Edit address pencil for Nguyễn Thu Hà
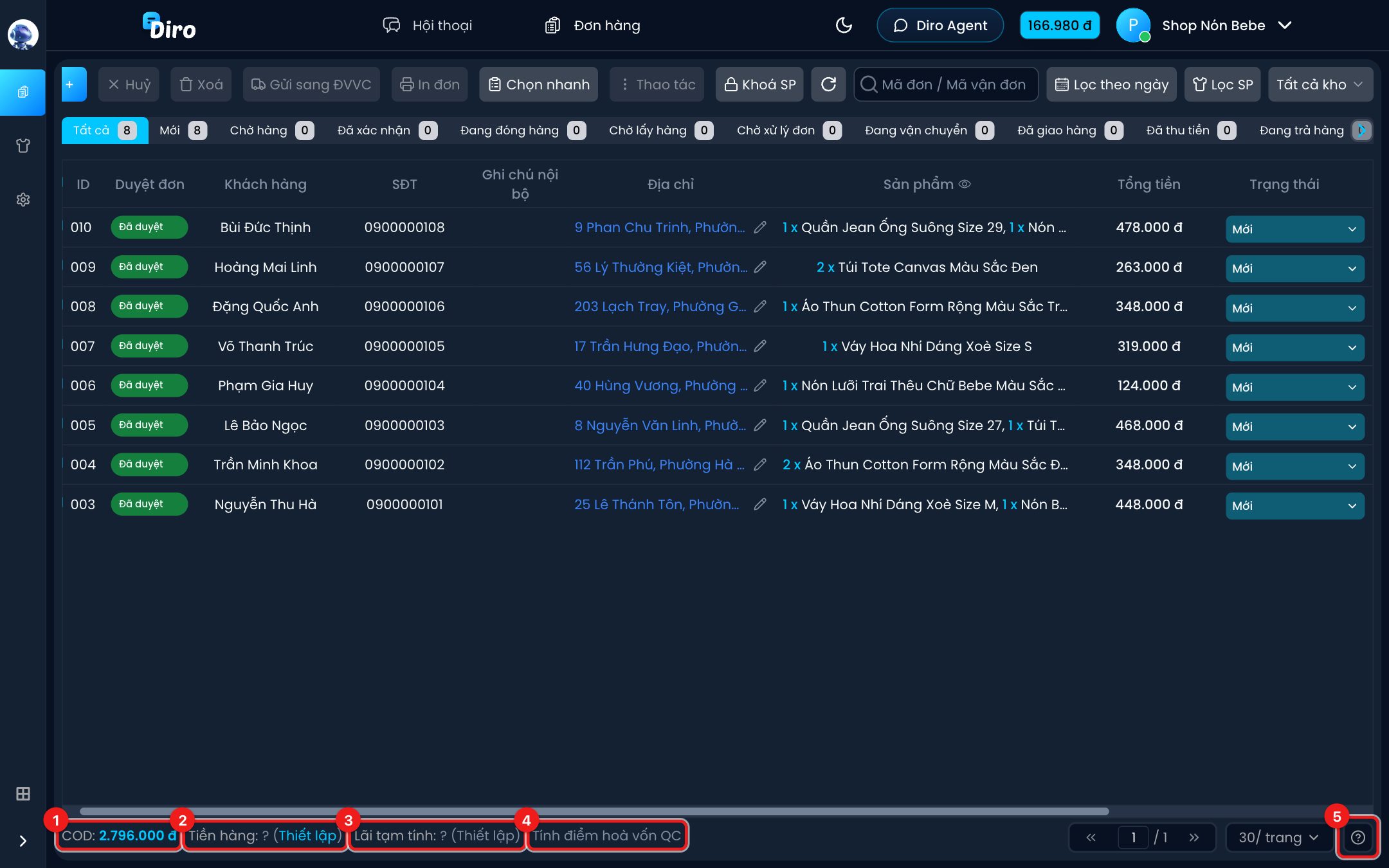Viewport: 1389px width, 868px height. tap(760, 504)
